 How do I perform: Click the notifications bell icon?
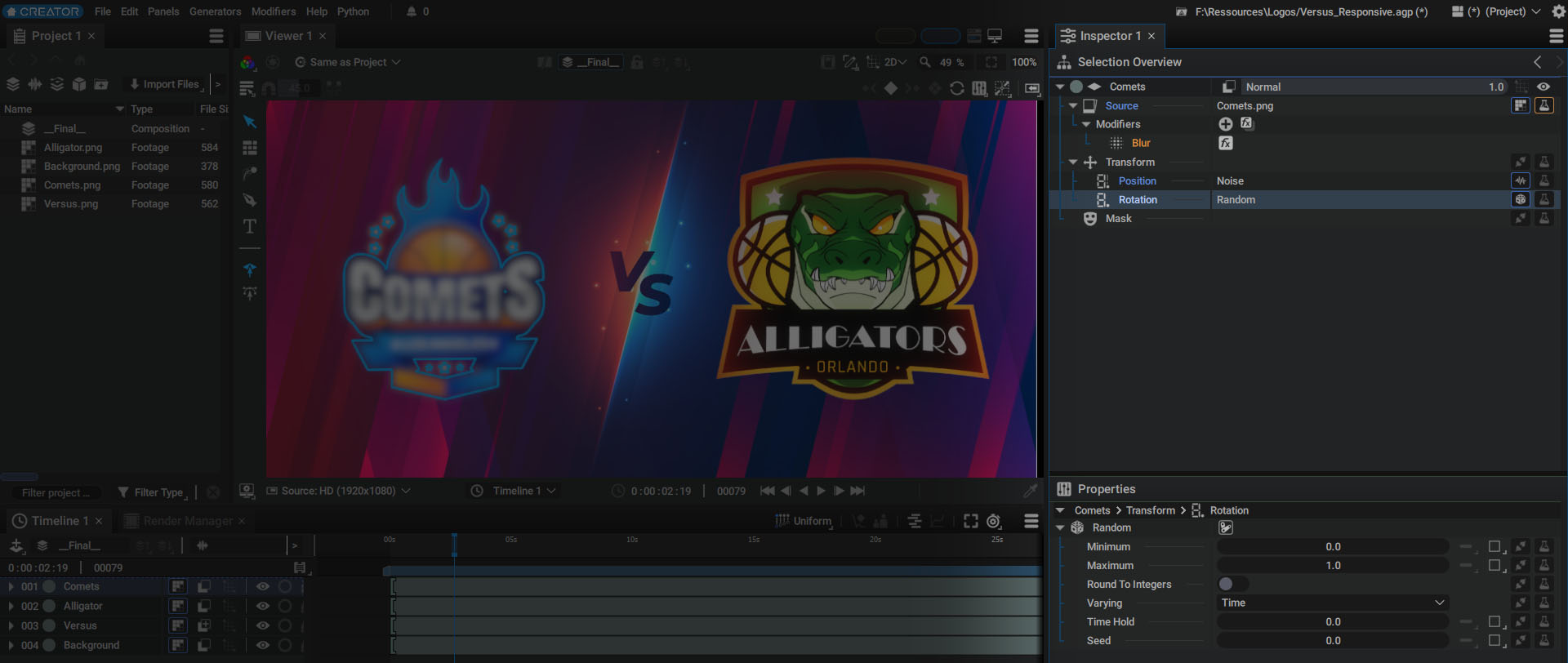pyautogui.click(x=412, y=11)
